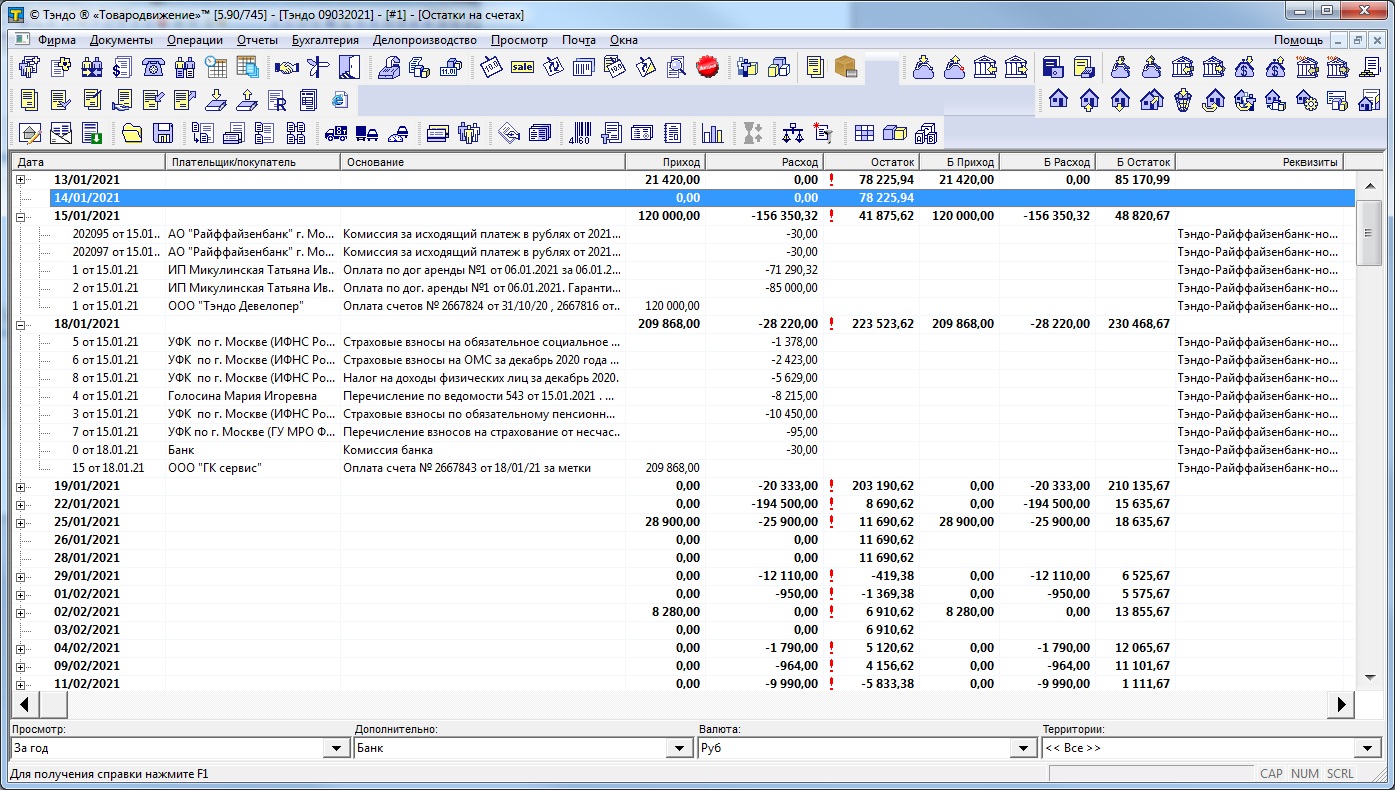The height and width of the screenshot is (790, 1395).
Task: Open the "Территории" dropdown
Action: click(x=1367, y=748)
